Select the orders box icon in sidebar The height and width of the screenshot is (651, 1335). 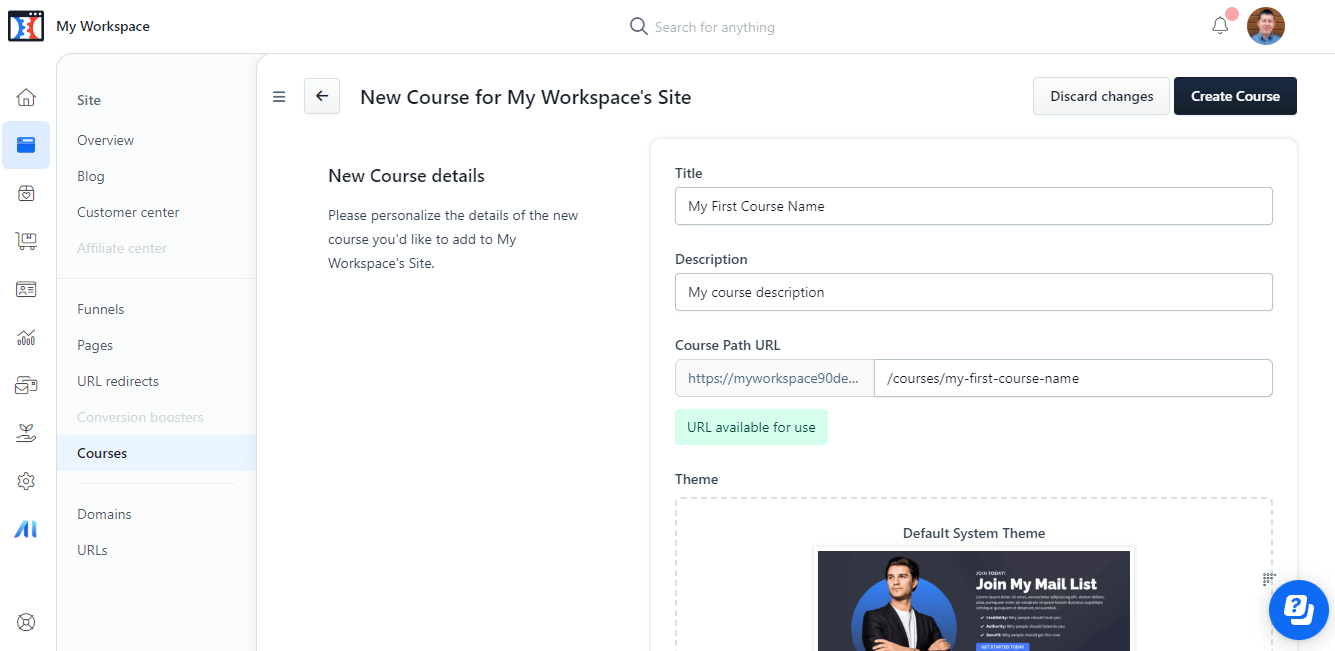[26, 193]
